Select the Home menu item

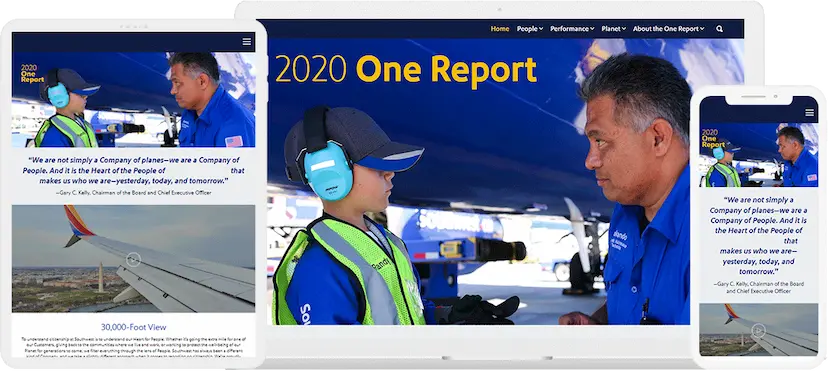pyautogui.click(x=500, y=29)
